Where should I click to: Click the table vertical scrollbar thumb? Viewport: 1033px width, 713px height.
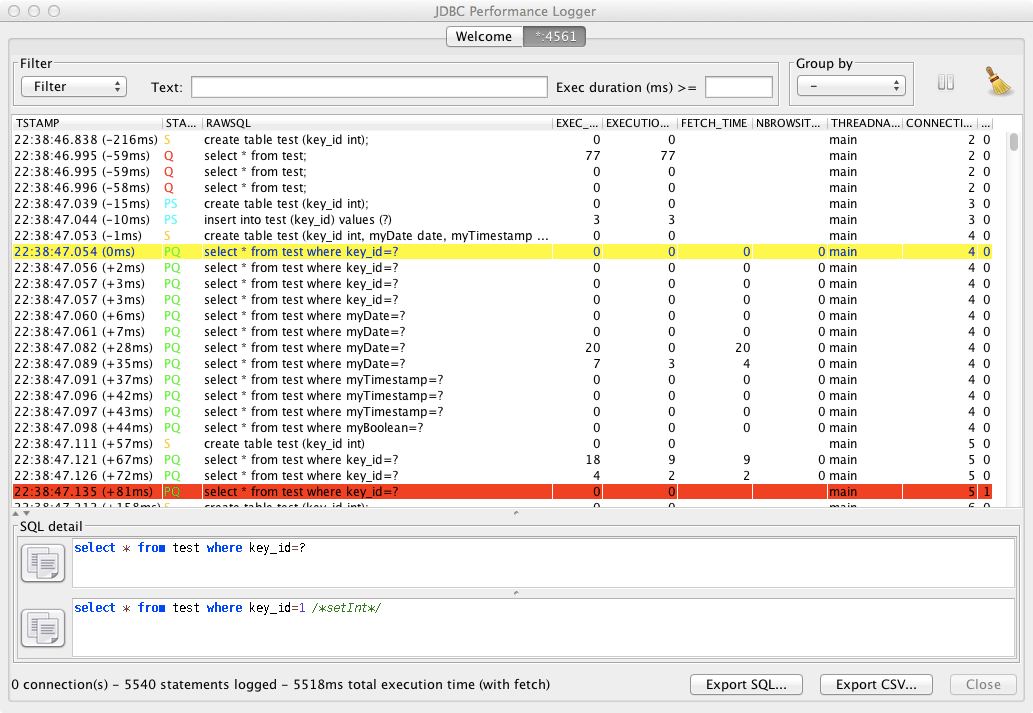1014,142
